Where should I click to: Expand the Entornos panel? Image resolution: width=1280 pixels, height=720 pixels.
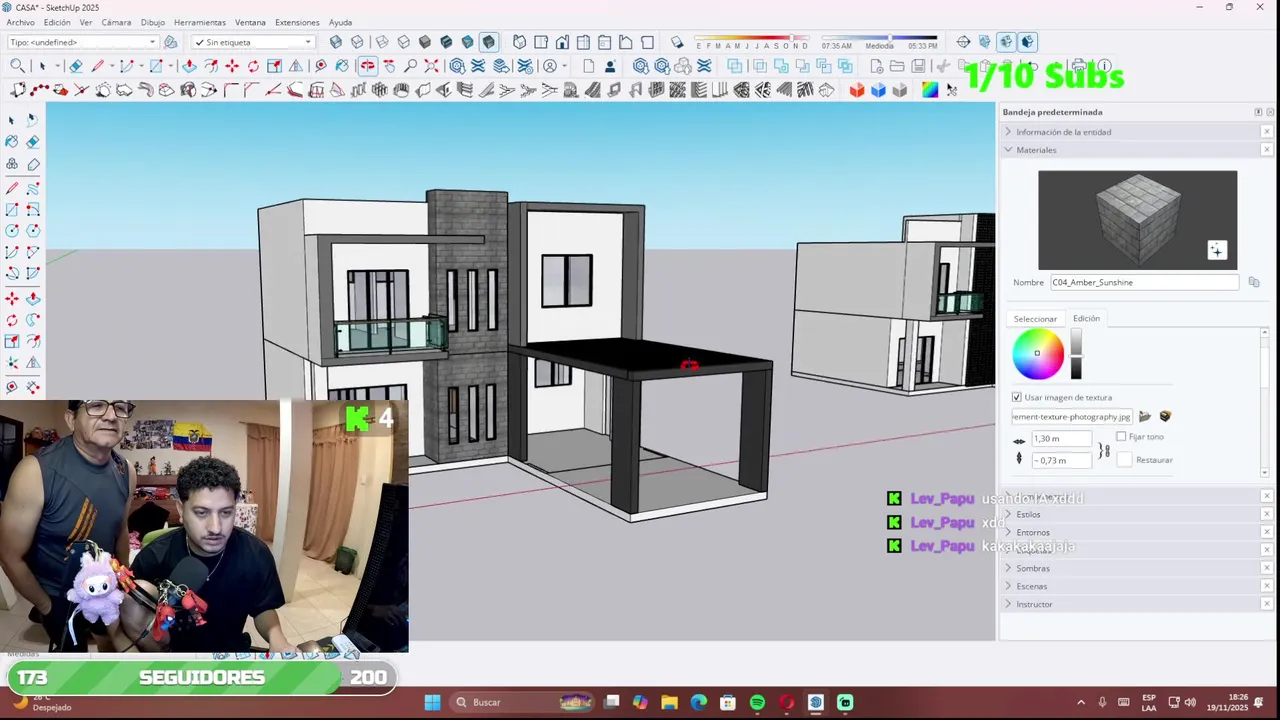point(1033,532)
